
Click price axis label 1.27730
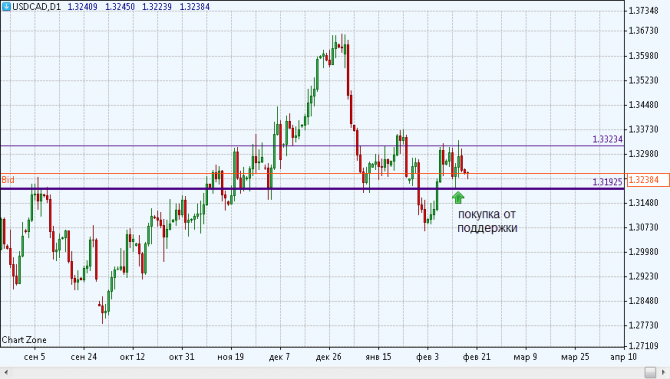pos(644,326)
